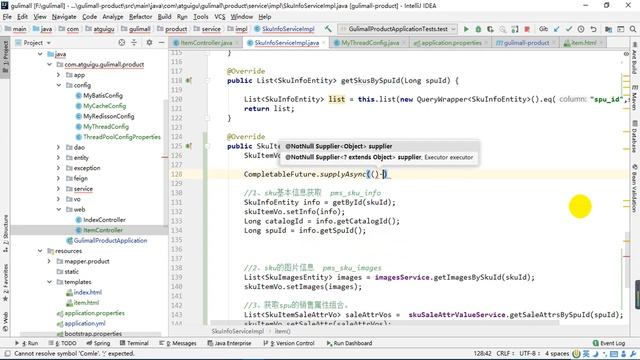Switch to MyThreadConfig.java tab
This screenshot has width=640, height=360.
click(x=369, y=42)
